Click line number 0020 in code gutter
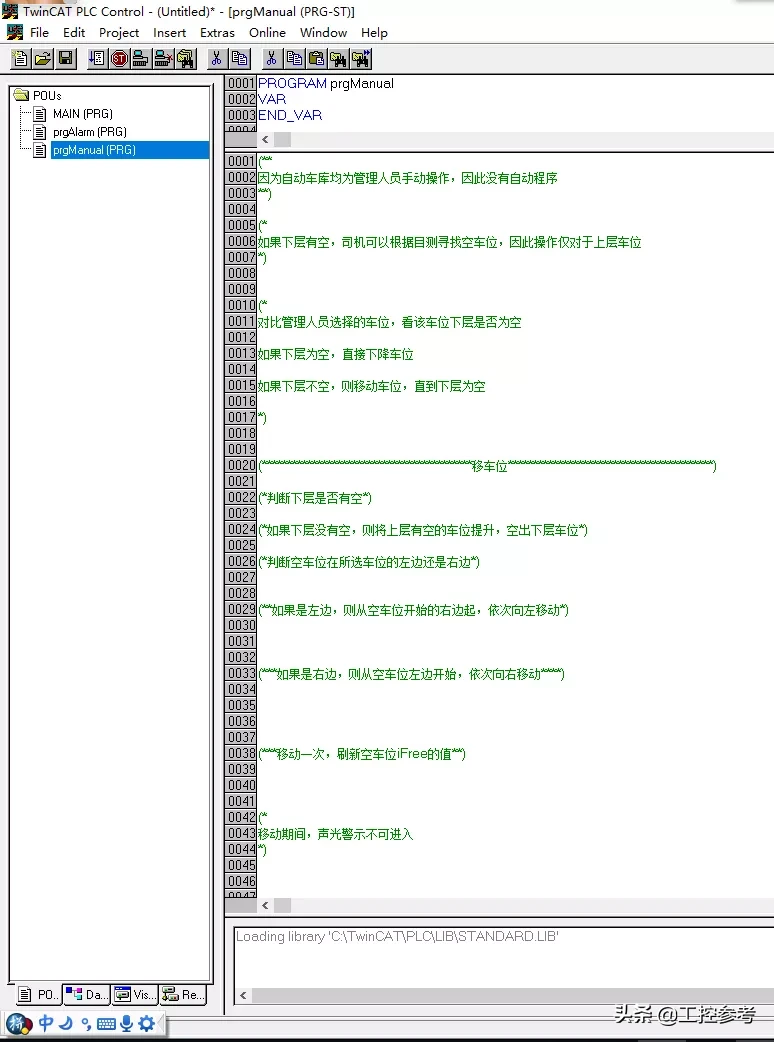This screenshot has height=1042, width=774. point(241,465)
